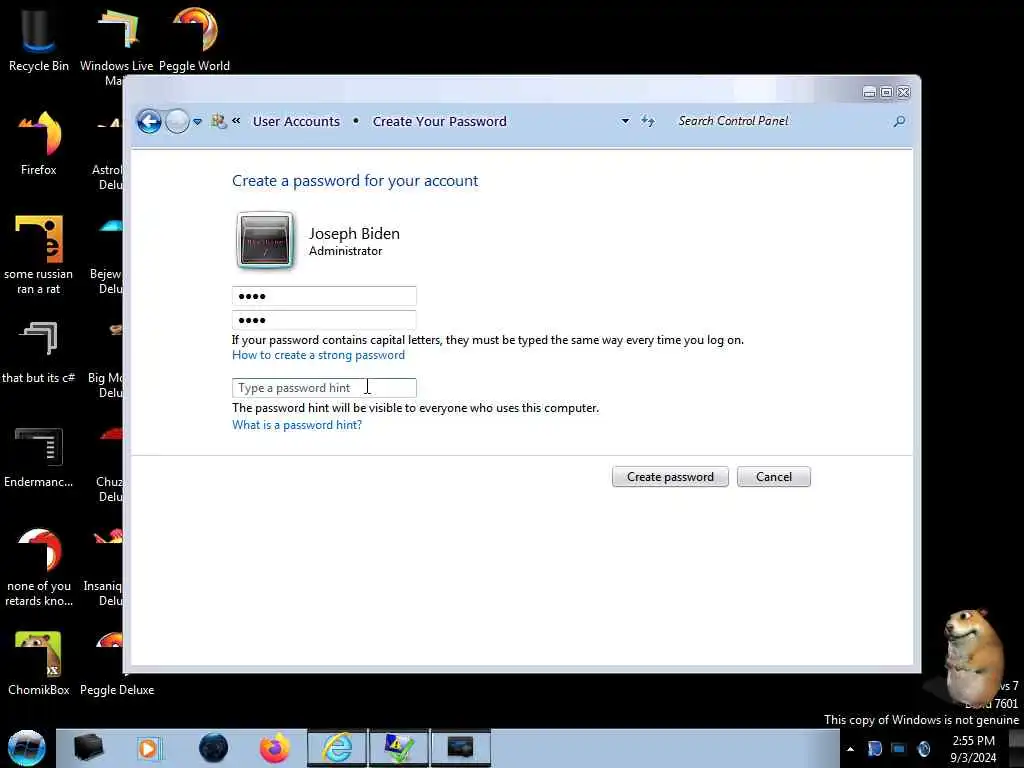Screen dimensions: 1024x768
Task: Click the Joseph Biden account picture
Action: coord(264,240)
